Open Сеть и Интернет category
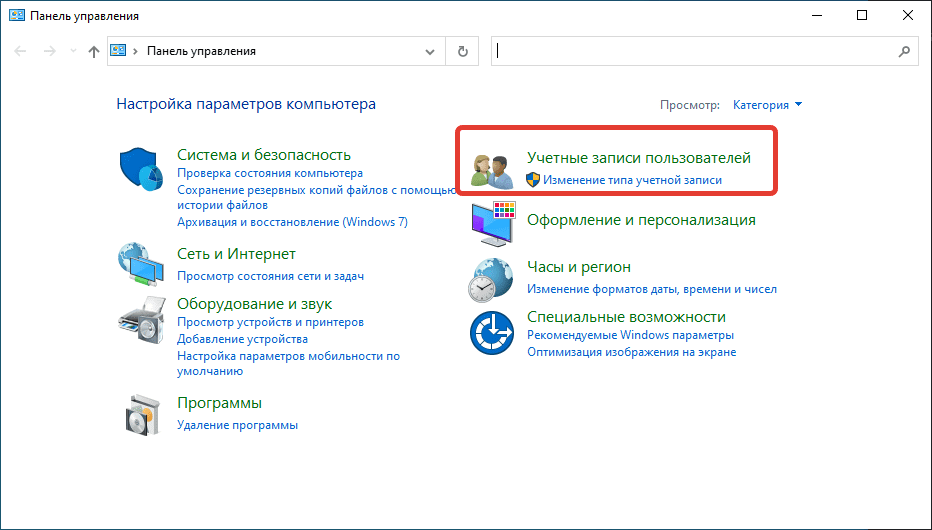 click(x=236, y=254)
